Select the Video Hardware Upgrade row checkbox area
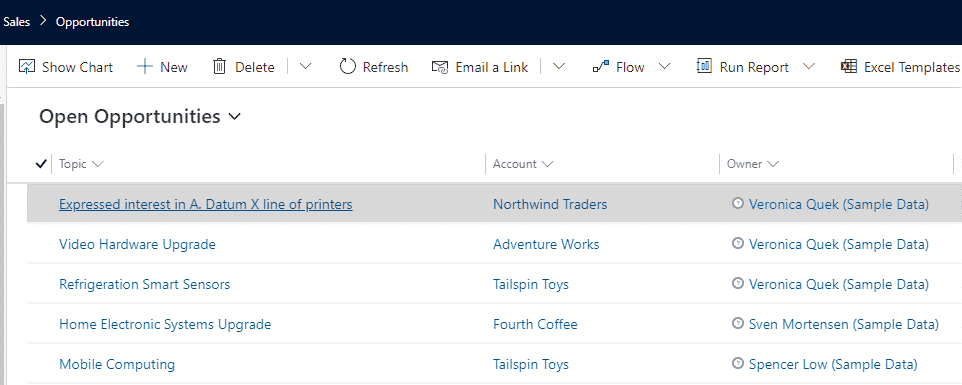The height and width of the screenshot is (385, 962). (42, 244)
